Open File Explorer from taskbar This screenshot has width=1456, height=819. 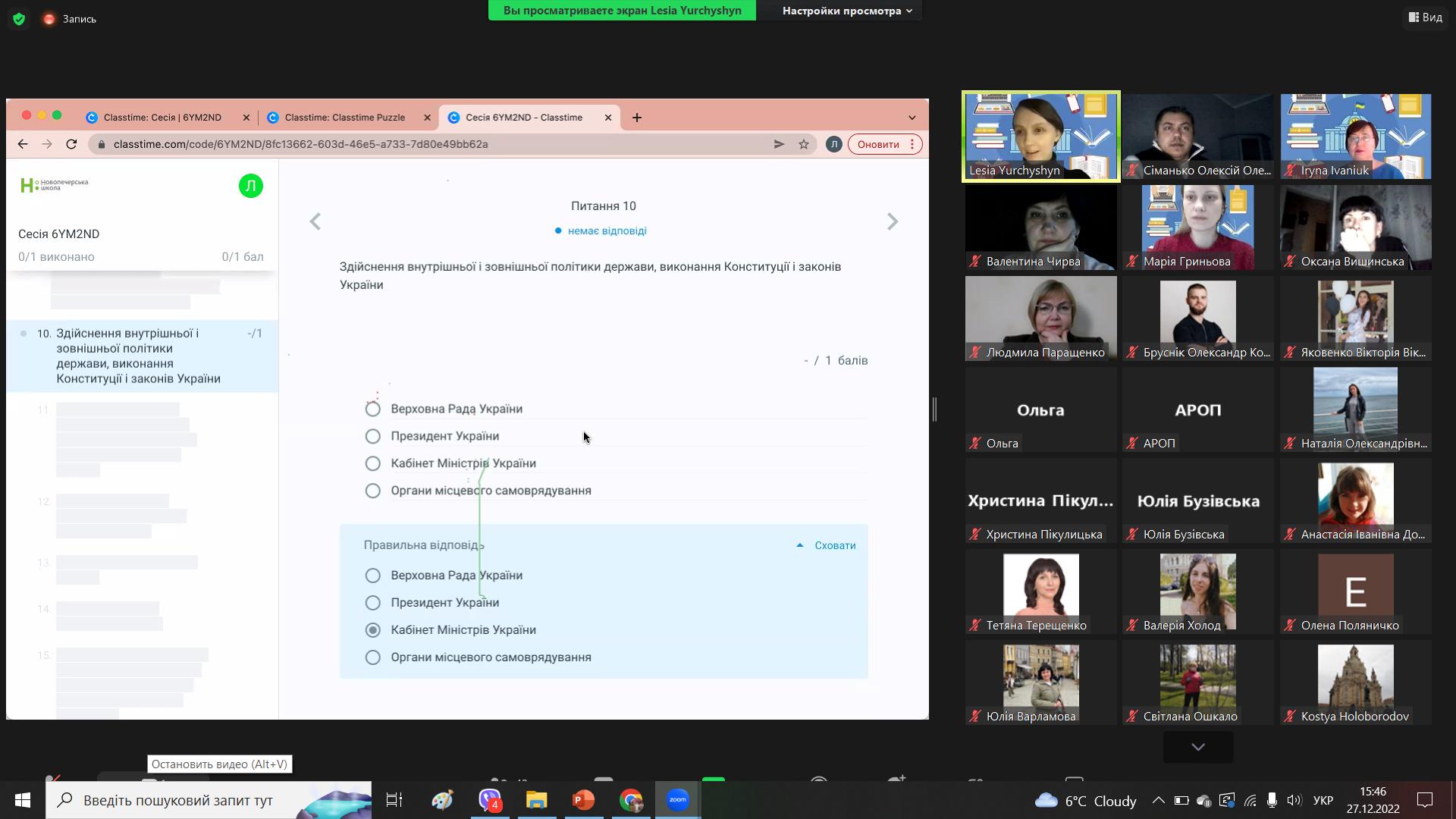pos(537,800)
